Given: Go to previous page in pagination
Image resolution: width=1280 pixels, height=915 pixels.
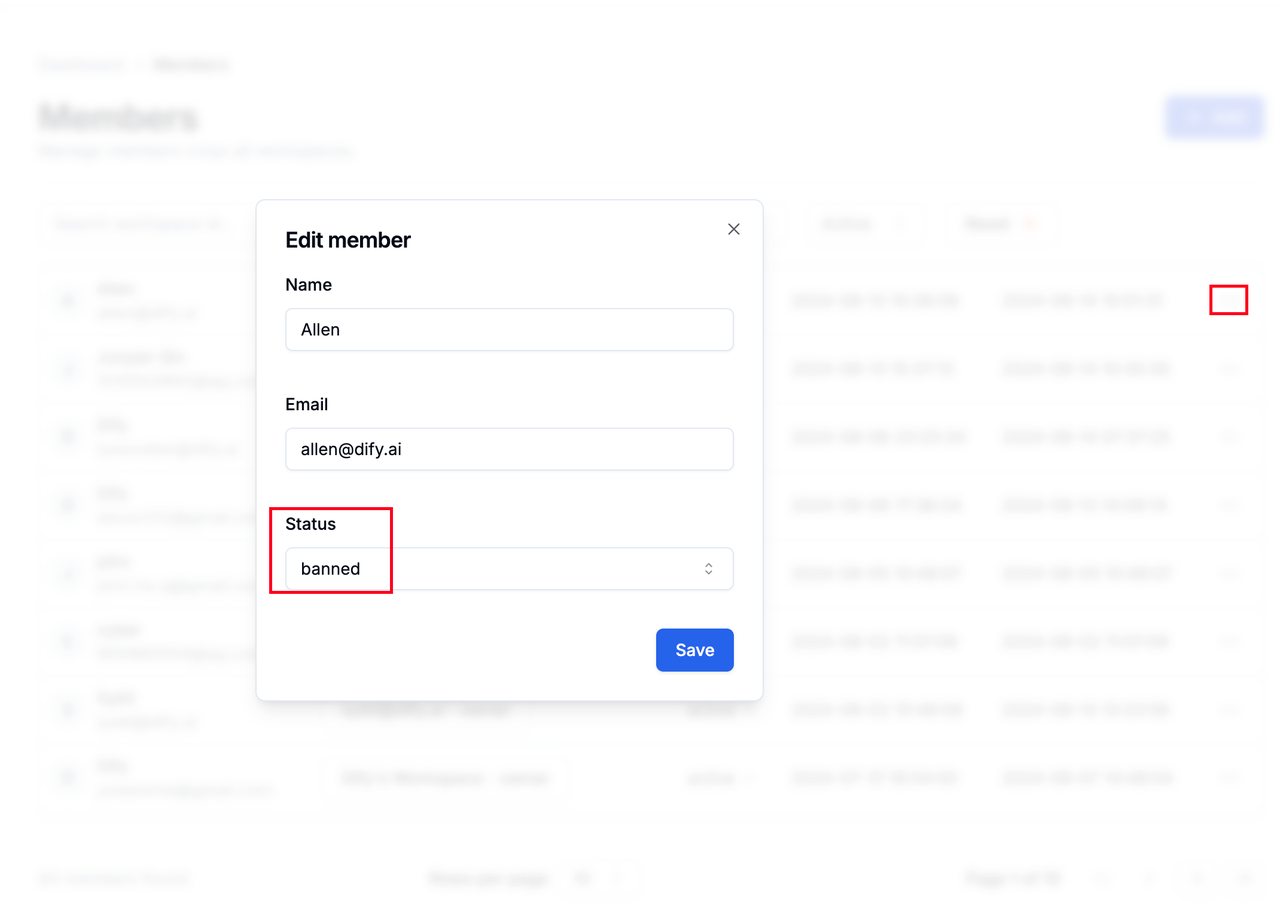Looking at the screenshot, I should tap(1149, 878).
